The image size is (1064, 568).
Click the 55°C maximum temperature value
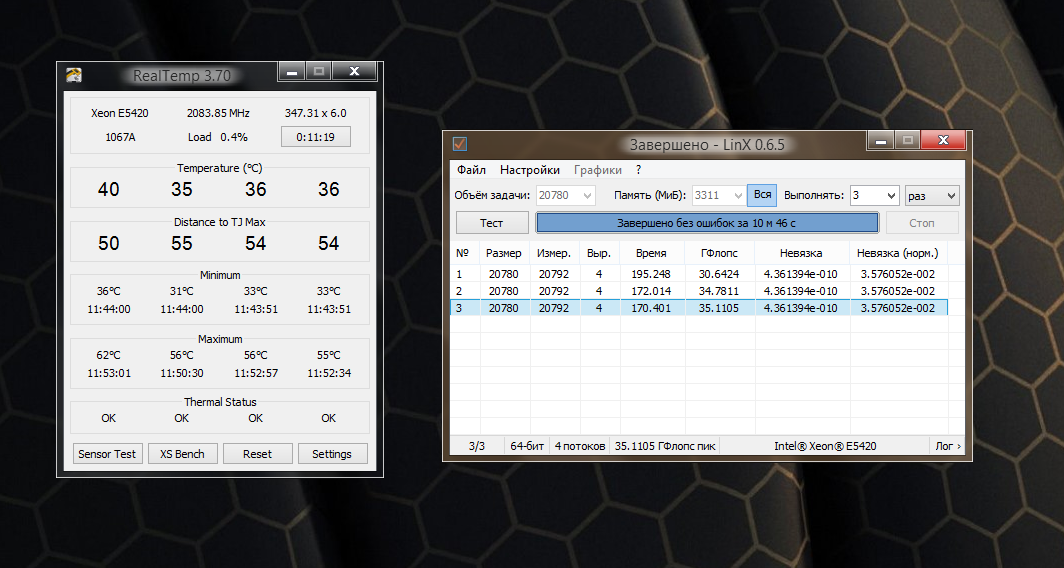pyautogui.click(x=328, y=356)
